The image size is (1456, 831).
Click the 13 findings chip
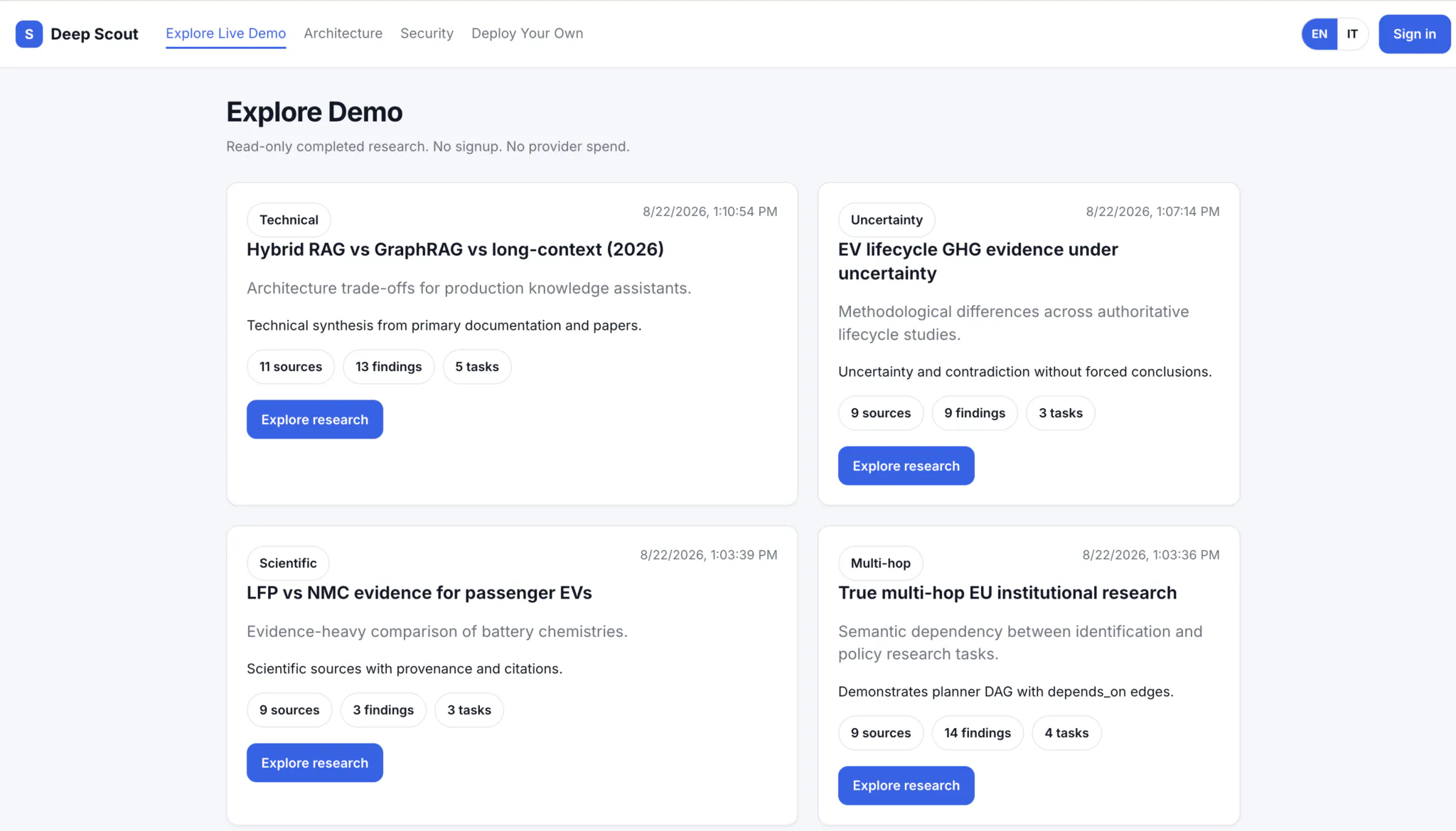point(388,367)
